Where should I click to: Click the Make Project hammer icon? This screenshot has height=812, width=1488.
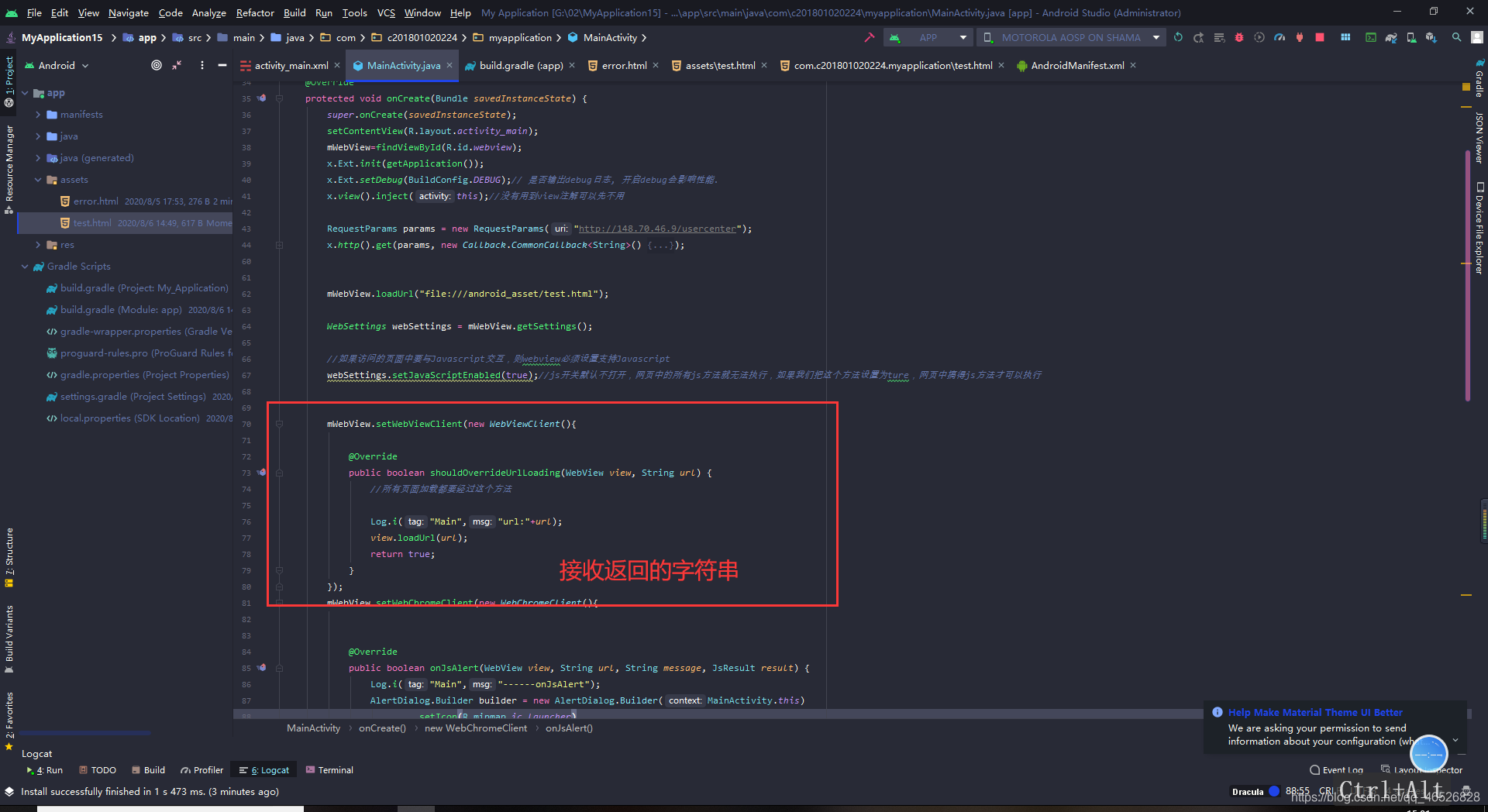click(x=869, y=37)
